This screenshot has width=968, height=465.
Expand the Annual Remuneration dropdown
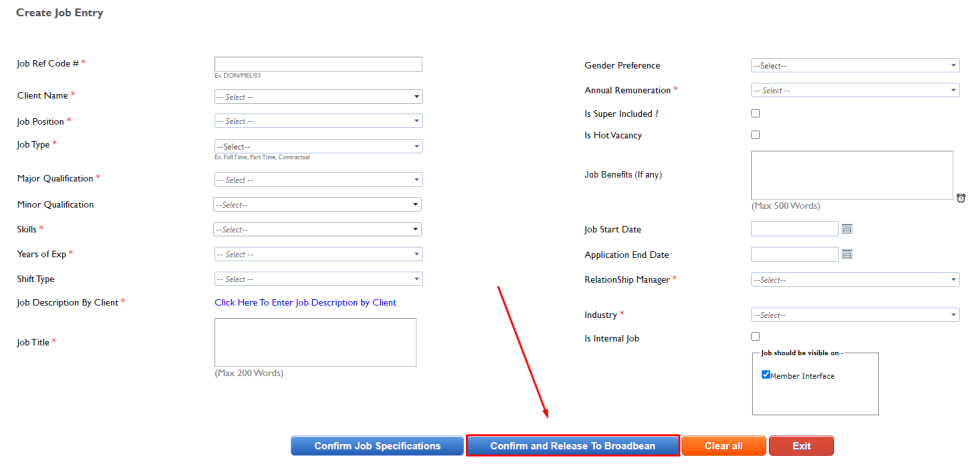(855, 90)
